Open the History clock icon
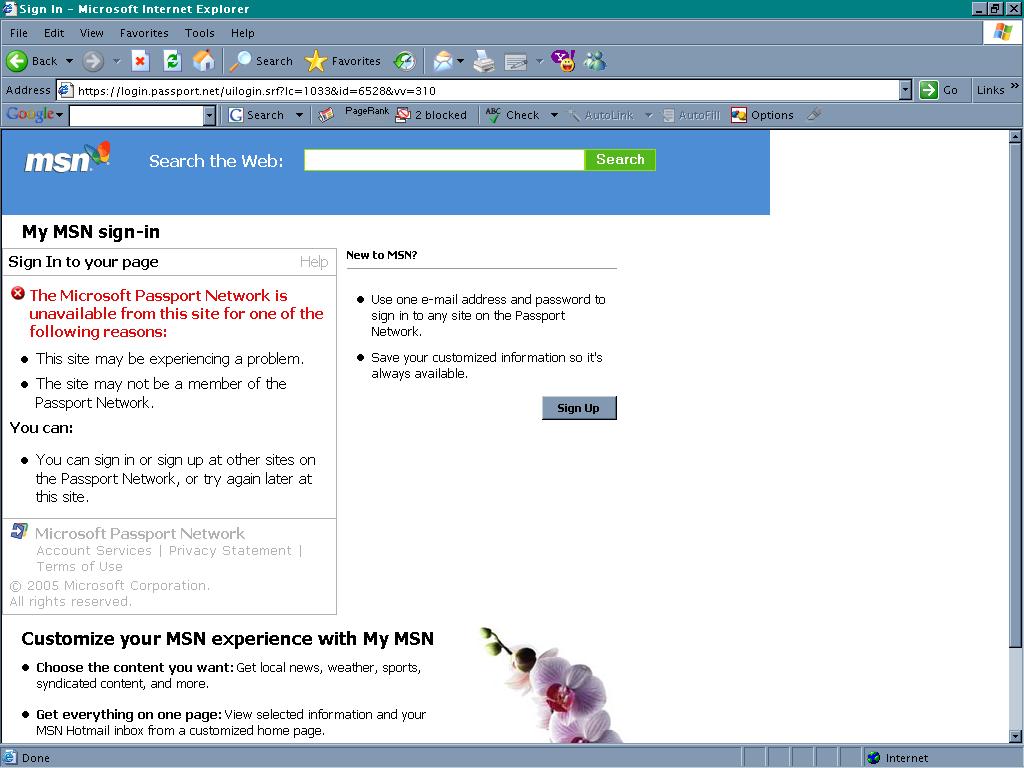 click(405, 61)
